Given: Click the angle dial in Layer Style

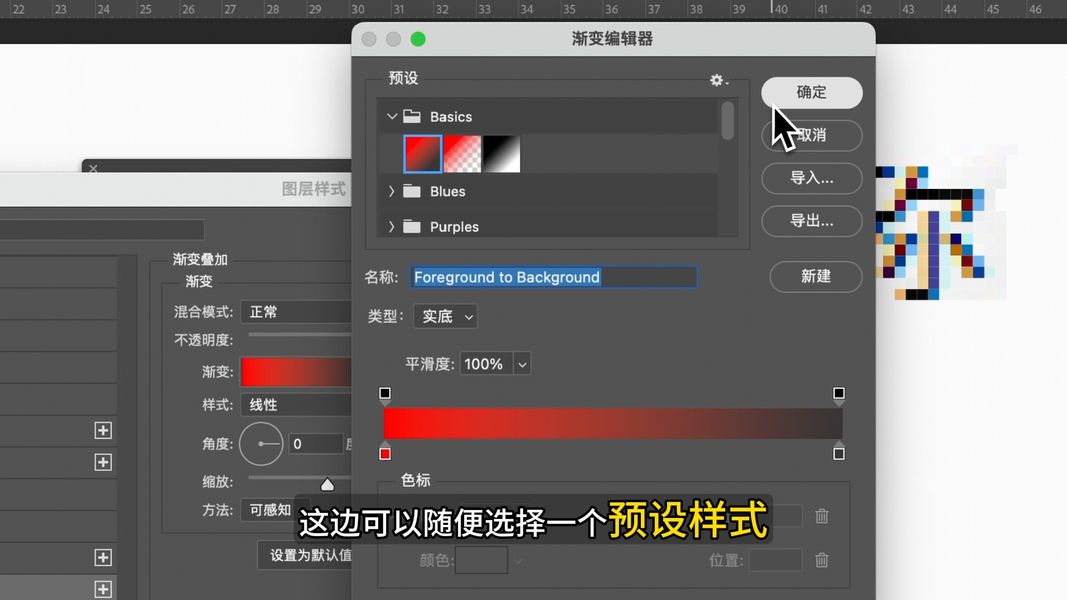Looking at the screenshot, I should coord(261,444).
